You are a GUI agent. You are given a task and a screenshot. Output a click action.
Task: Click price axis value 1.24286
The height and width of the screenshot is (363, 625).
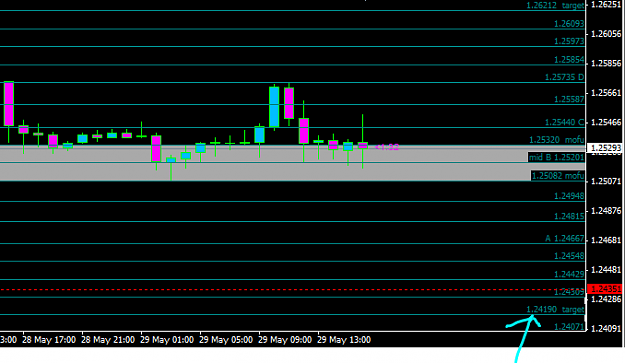606,299
